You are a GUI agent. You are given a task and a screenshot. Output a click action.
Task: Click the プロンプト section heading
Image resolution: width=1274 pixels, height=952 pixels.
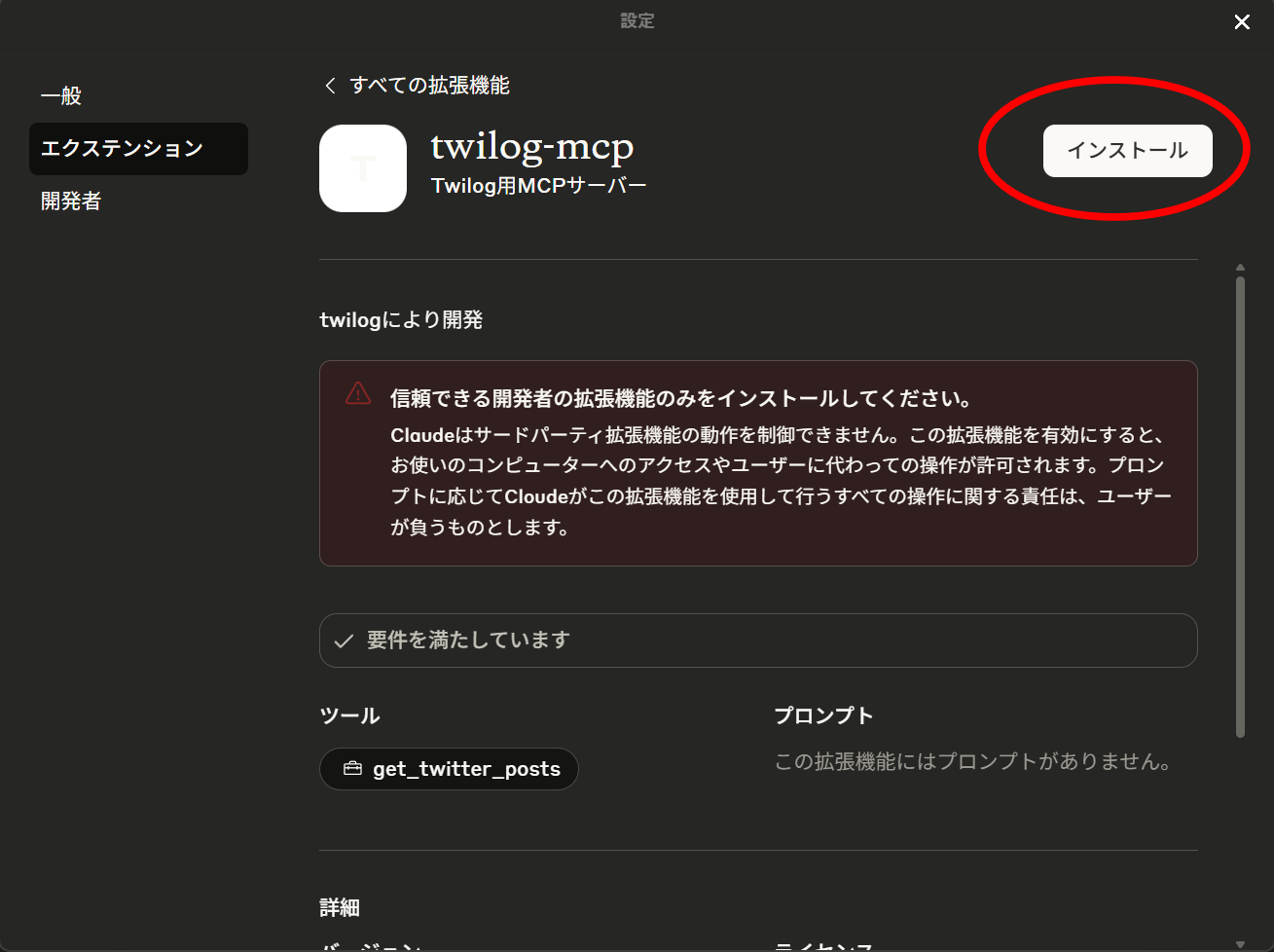(x=823, y=716)
